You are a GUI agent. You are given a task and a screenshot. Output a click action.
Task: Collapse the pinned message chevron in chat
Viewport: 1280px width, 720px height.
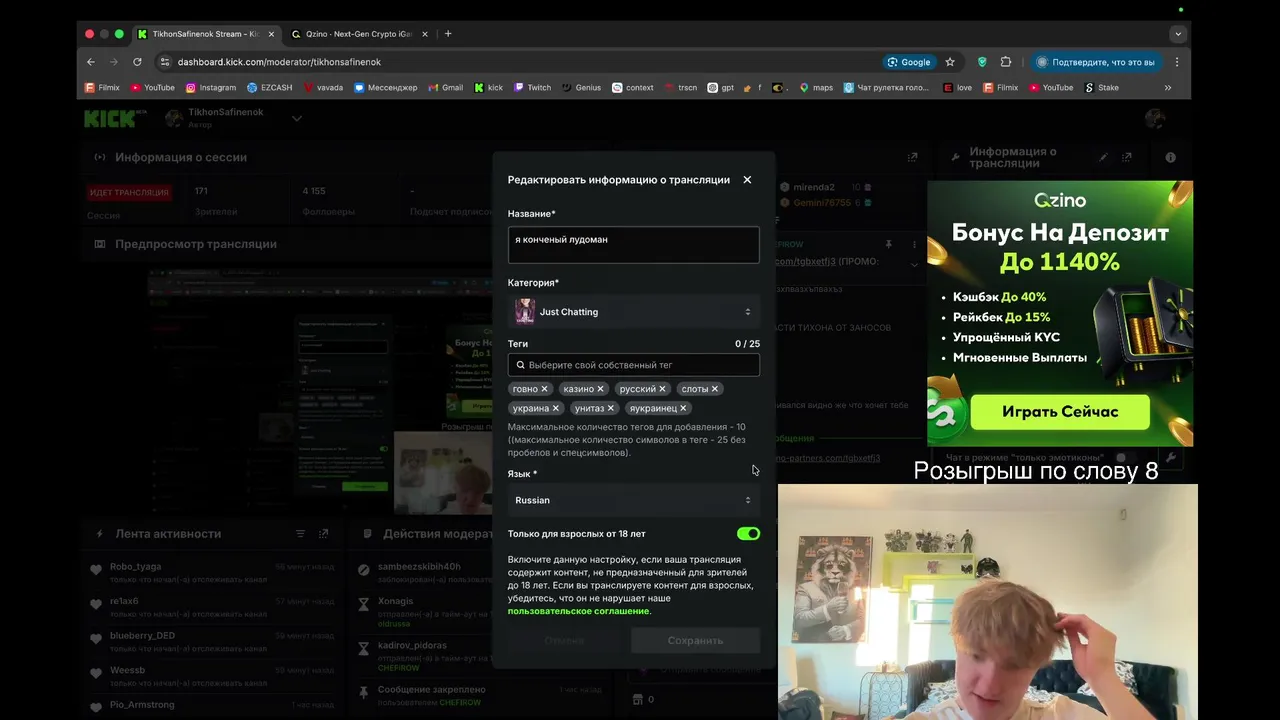(914, 265)
